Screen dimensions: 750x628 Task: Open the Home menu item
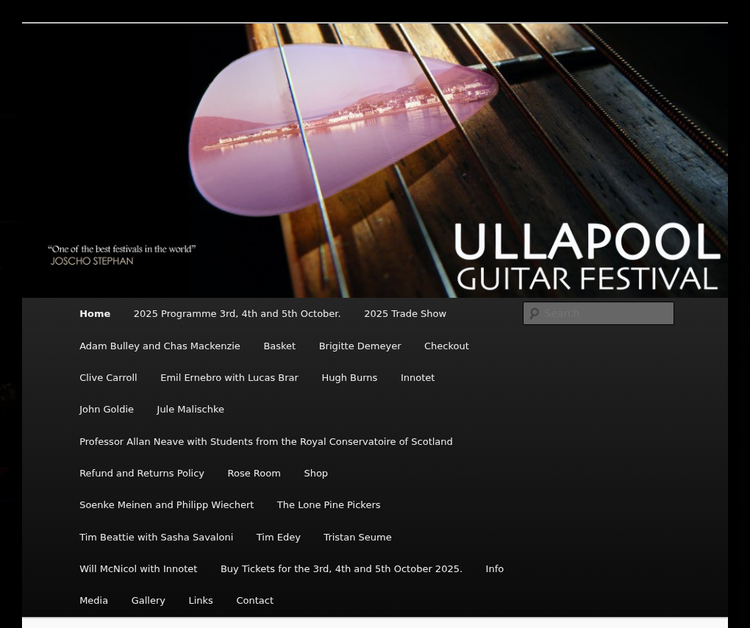(x=95, y=314)
